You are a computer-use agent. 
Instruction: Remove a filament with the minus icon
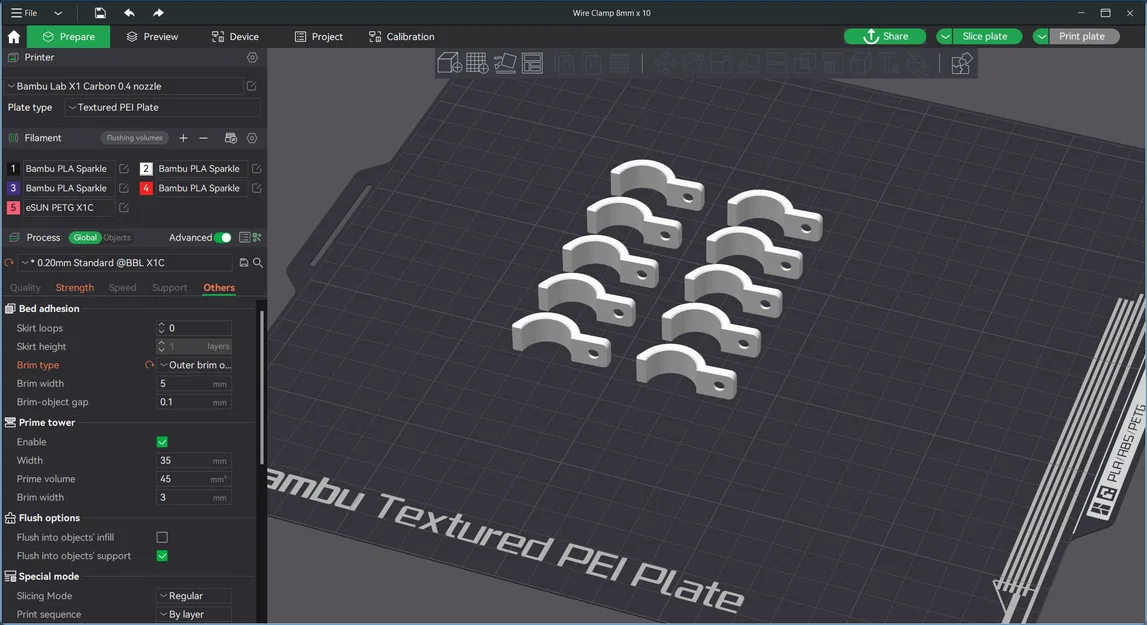pyautogui.click(x=203, y=138)
